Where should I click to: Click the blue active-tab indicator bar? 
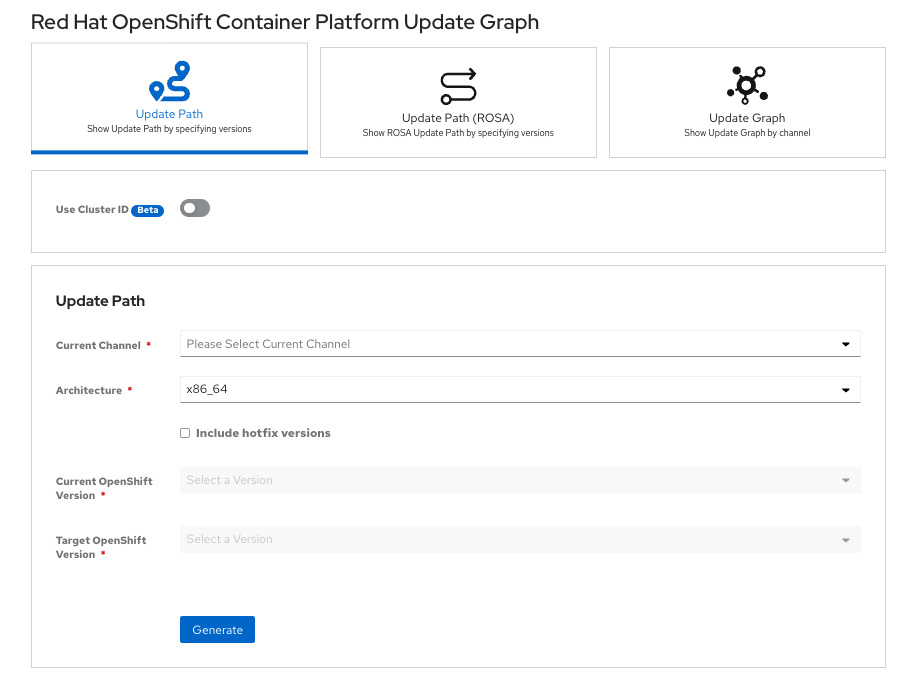[168, 151]
